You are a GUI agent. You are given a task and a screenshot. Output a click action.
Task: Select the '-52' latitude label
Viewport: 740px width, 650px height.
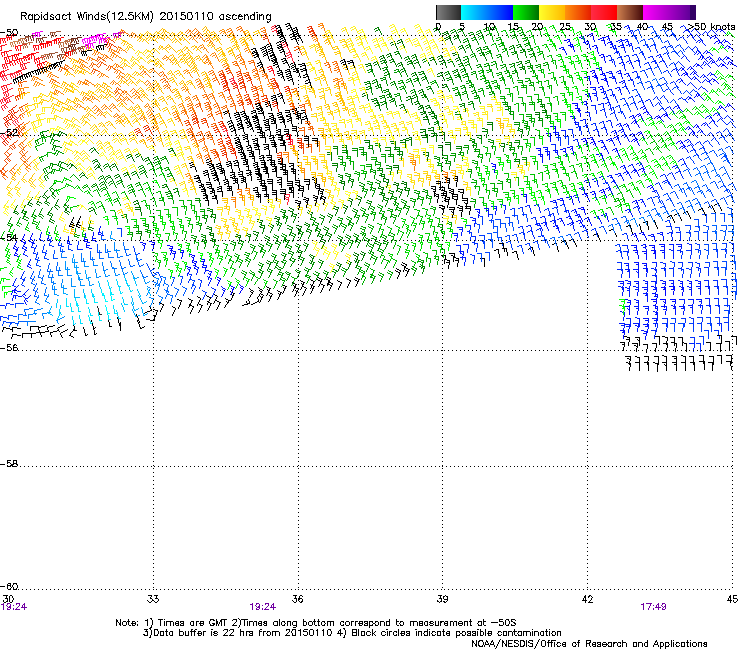pos(9,133)
